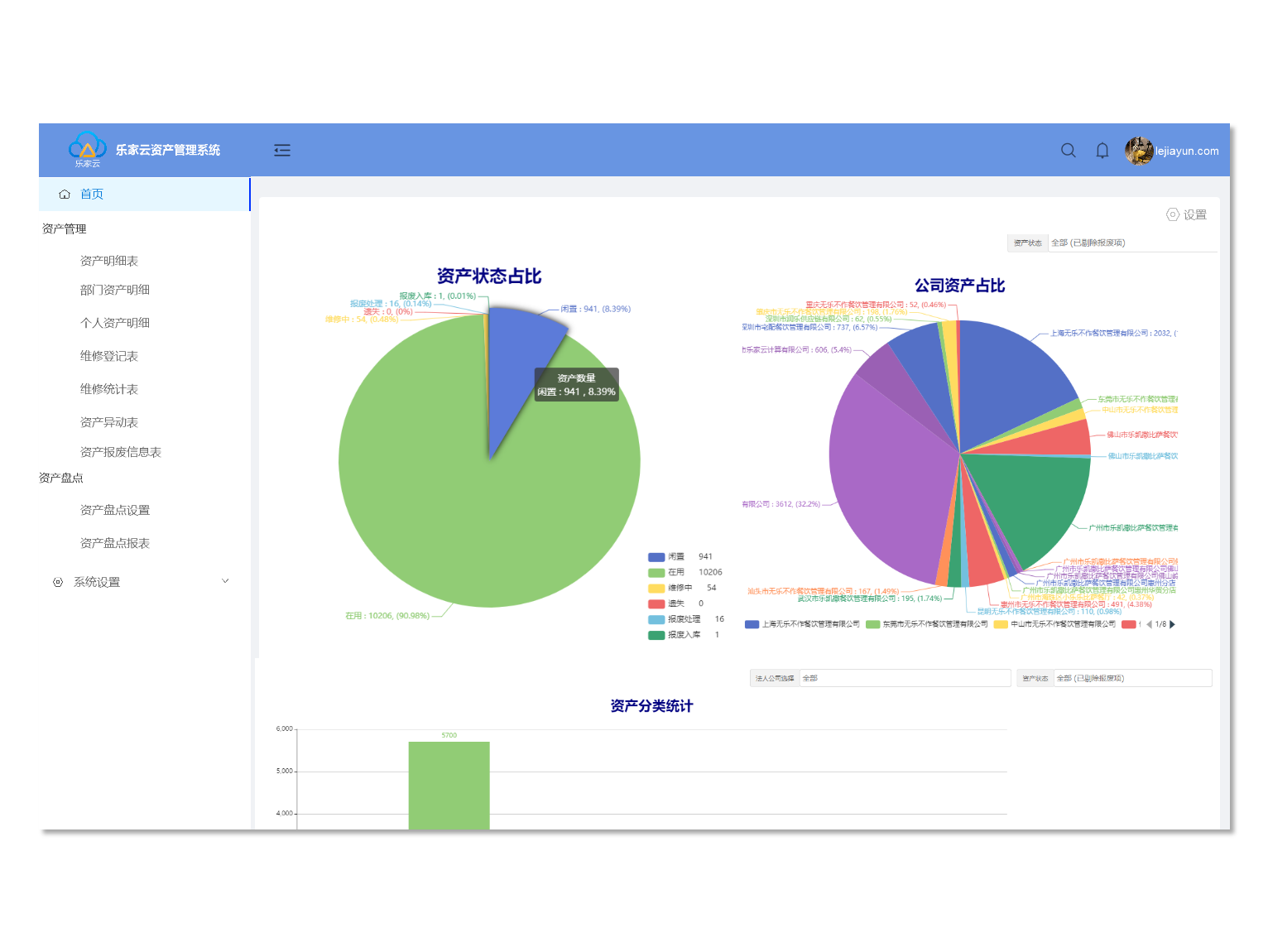
Task: Click the lejiayun.com username link
Action: click(1187, 151)
